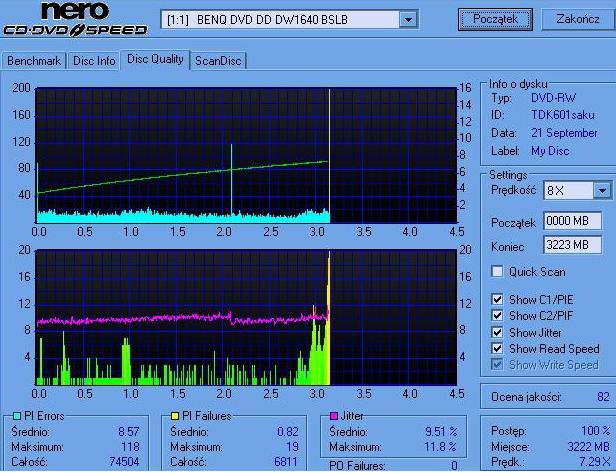
Task: Click the PI Failures maximum 19
Action: tap(292, 447)
